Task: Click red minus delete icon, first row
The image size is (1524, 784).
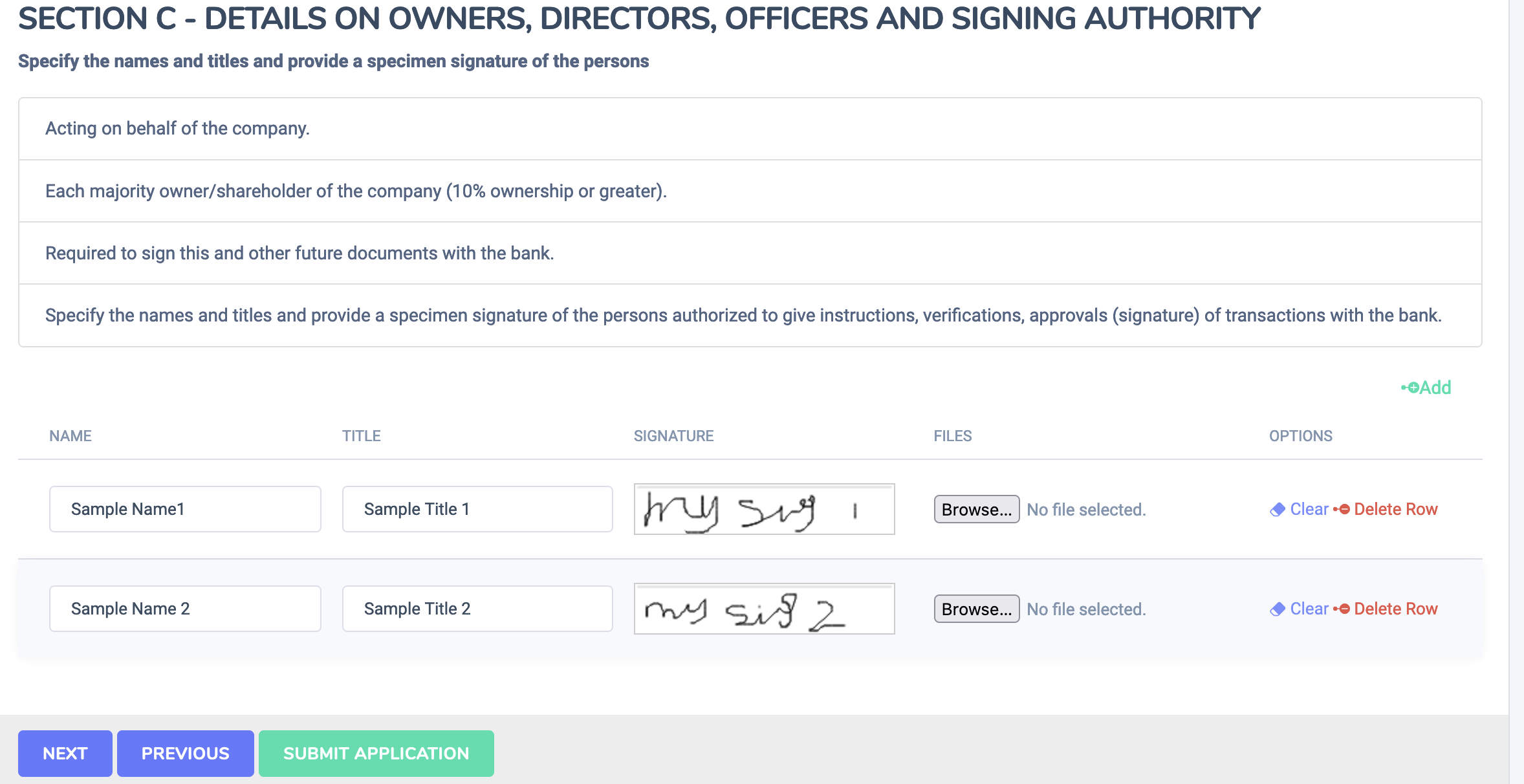Action: pyautogui.click(x=1343, y=510)
